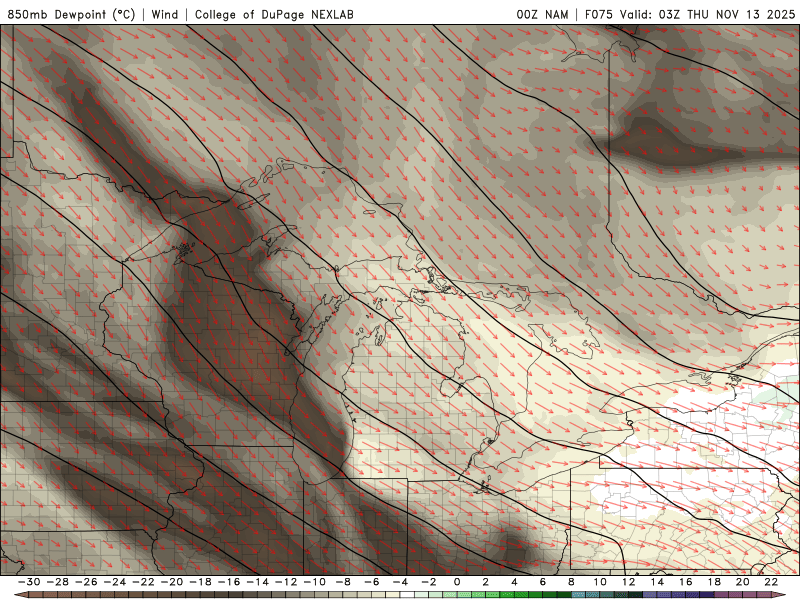Click the -8 label on the color scale
Image resolution: width=800 pixels, height=600 pixels.
[343, 582]
